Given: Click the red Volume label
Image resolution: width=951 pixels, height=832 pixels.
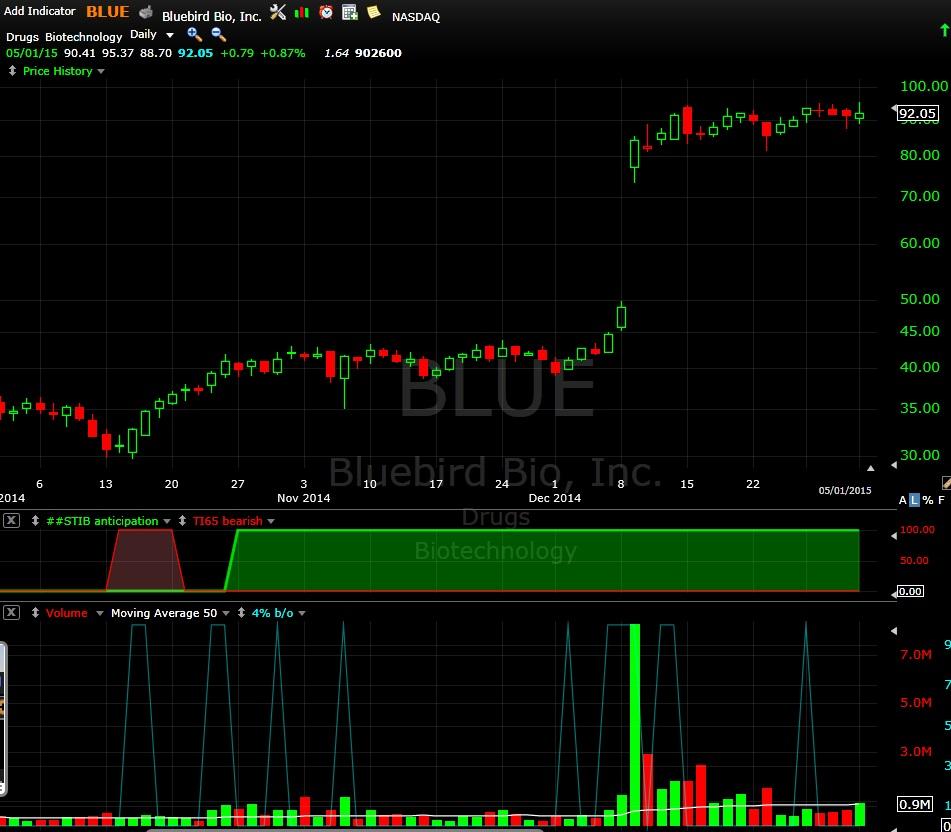Looking at the screenshot, I should pyautogui.click(x=67, y=613).
